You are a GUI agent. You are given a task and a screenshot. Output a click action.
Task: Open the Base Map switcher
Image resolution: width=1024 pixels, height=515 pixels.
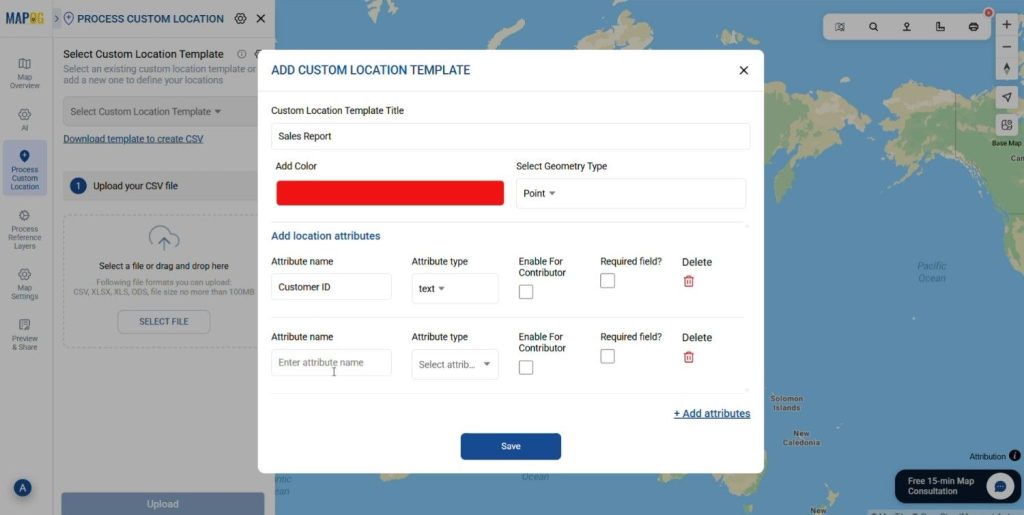tap(1006, 125)
